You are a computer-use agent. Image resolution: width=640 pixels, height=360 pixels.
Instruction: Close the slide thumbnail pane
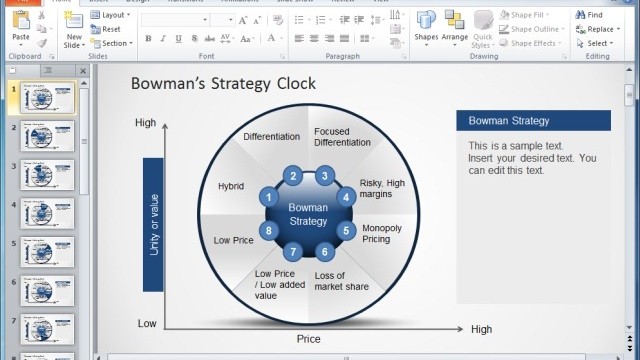[83, 71]
